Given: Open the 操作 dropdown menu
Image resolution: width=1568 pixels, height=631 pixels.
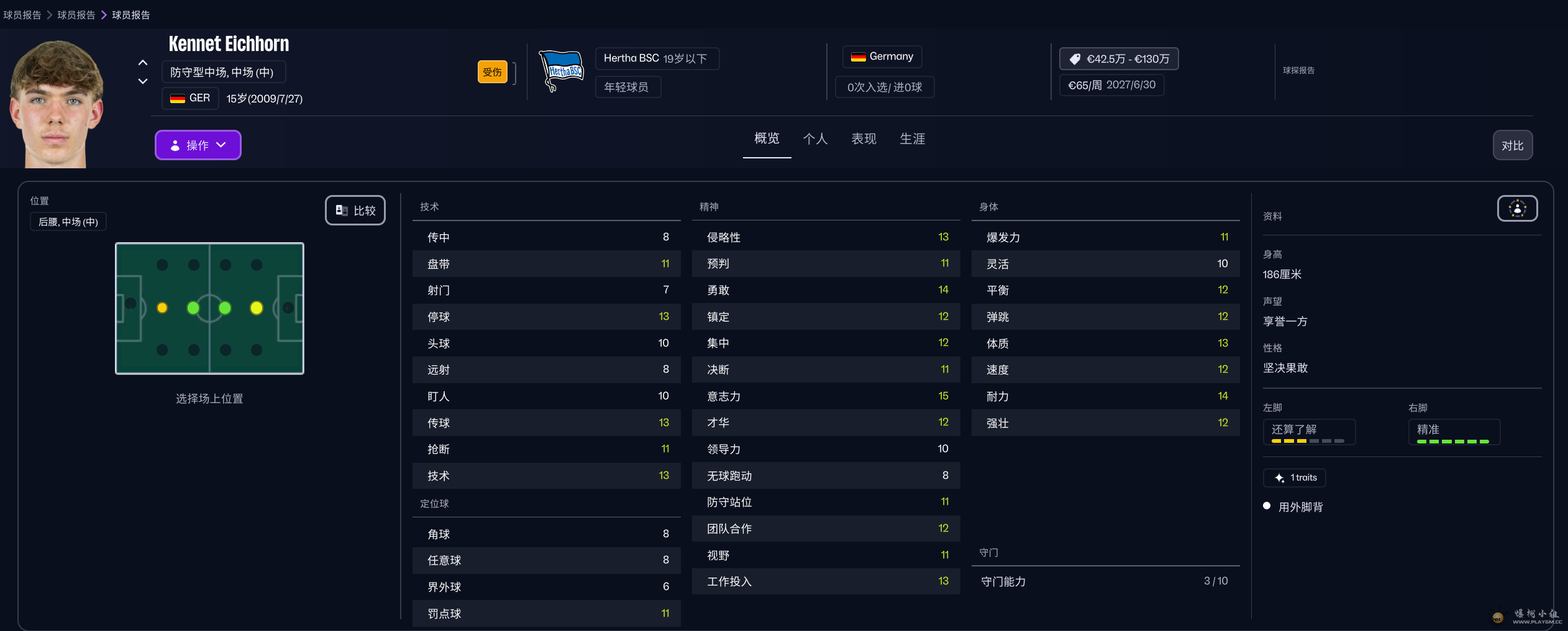Looking at the screenshot, I should pos(198,145).
